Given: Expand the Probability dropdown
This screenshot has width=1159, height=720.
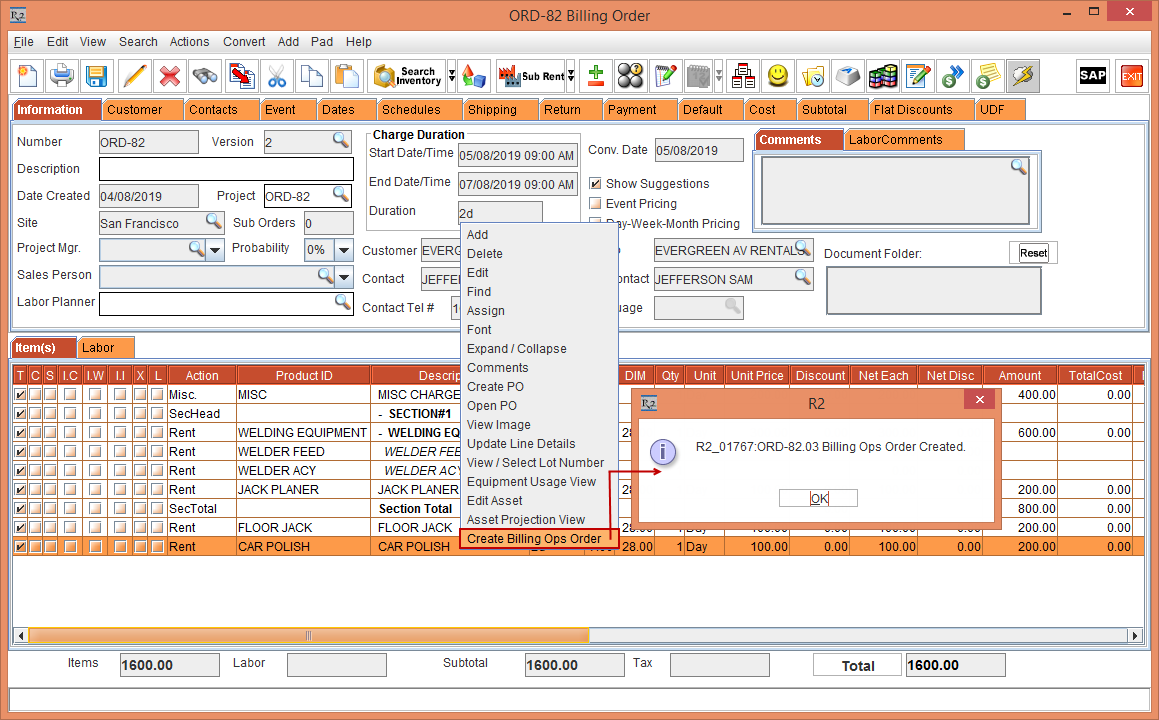Looking at the screenshot, I should [x=344, y=250].
